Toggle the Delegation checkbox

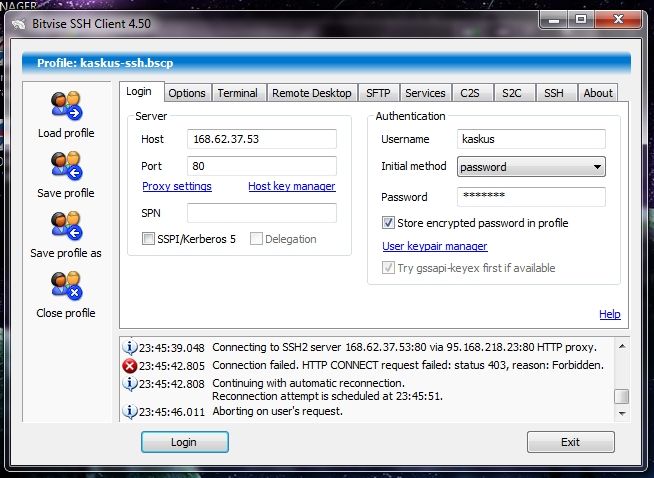[256, 239]
